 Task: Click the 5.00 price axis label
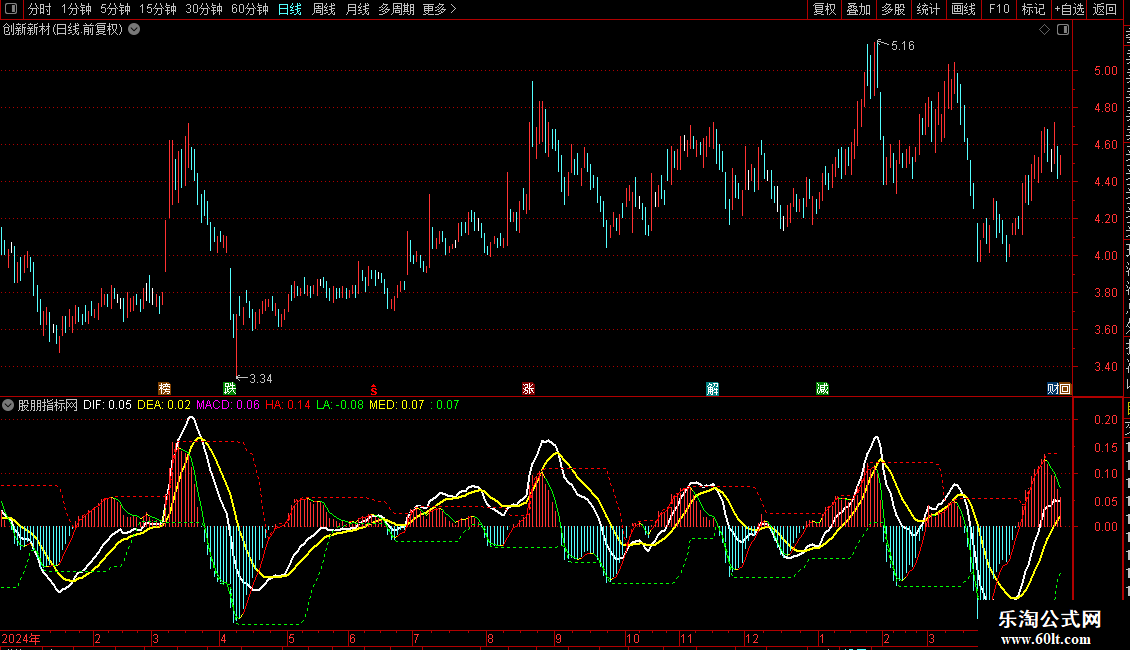(x=1105, y=71)
